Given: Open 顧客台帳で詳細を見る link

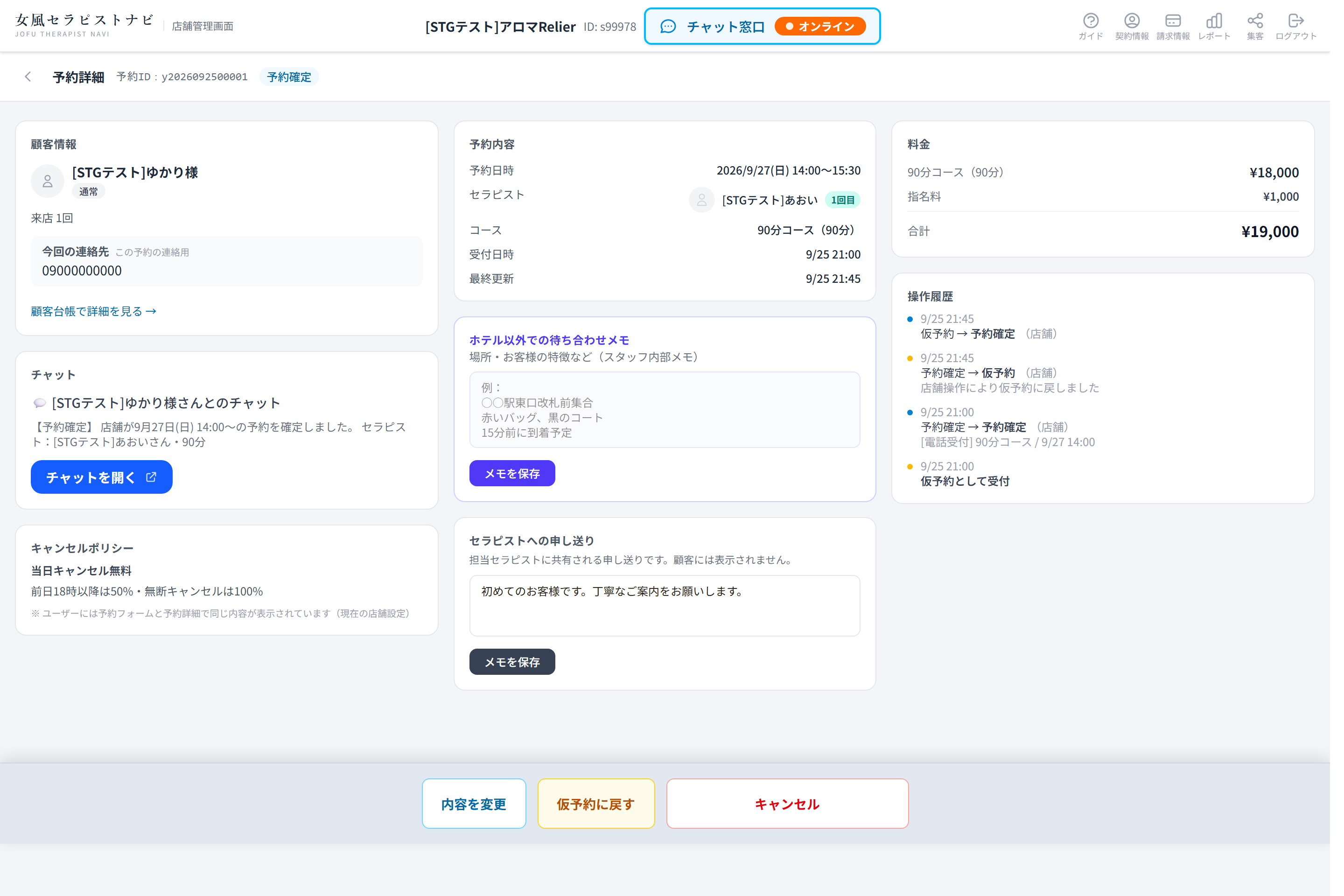Looking at the screenshot, I should [x=95, y=314].
